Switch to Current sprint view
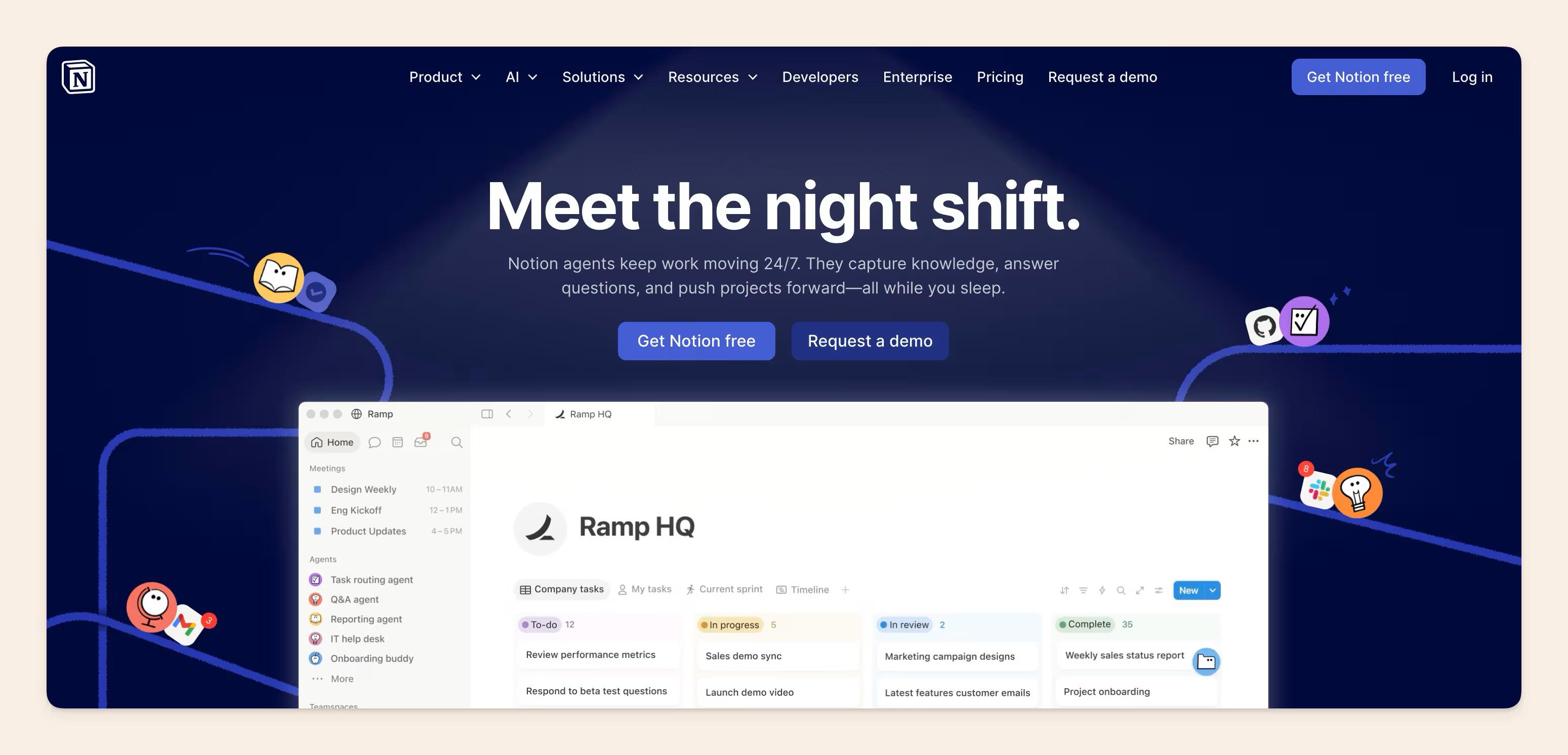1568x755 pixels. point(724,590)
